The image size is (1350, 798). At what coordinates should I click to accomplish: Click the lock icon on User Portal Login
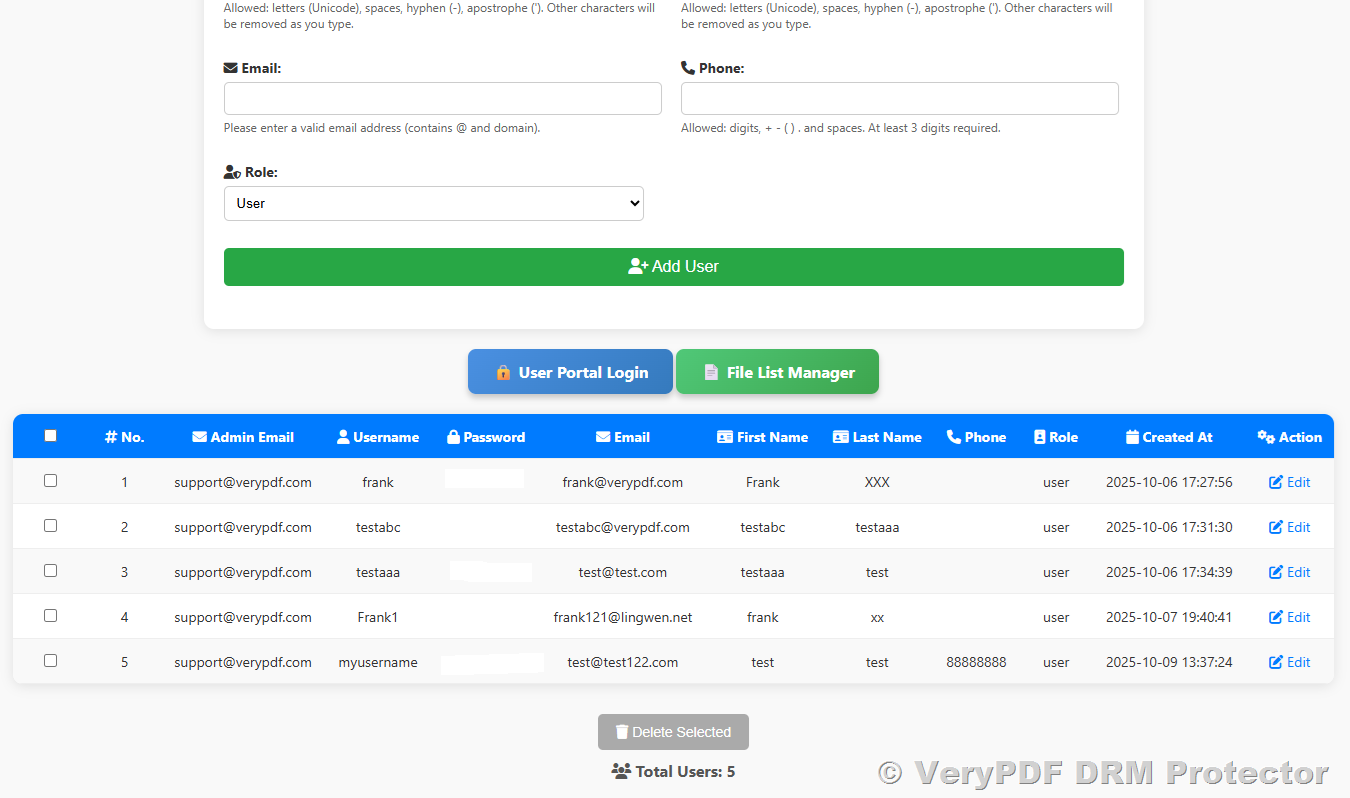point(503,372)
